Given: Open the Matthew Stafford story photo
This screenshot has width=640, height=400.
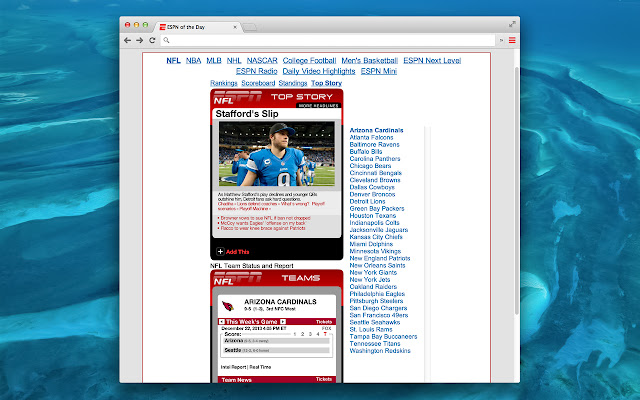Looking at the screenshot, I should [277, 154].
